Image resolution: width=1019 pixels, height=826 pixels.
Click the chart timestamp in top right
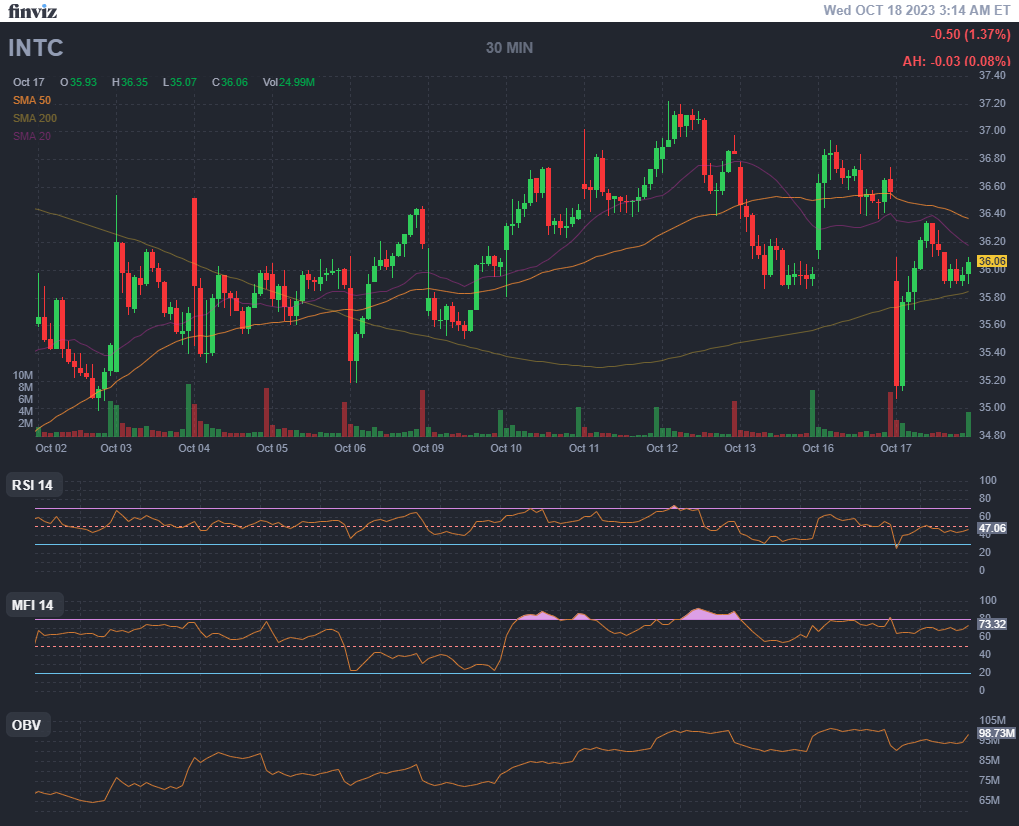(916, 10)
